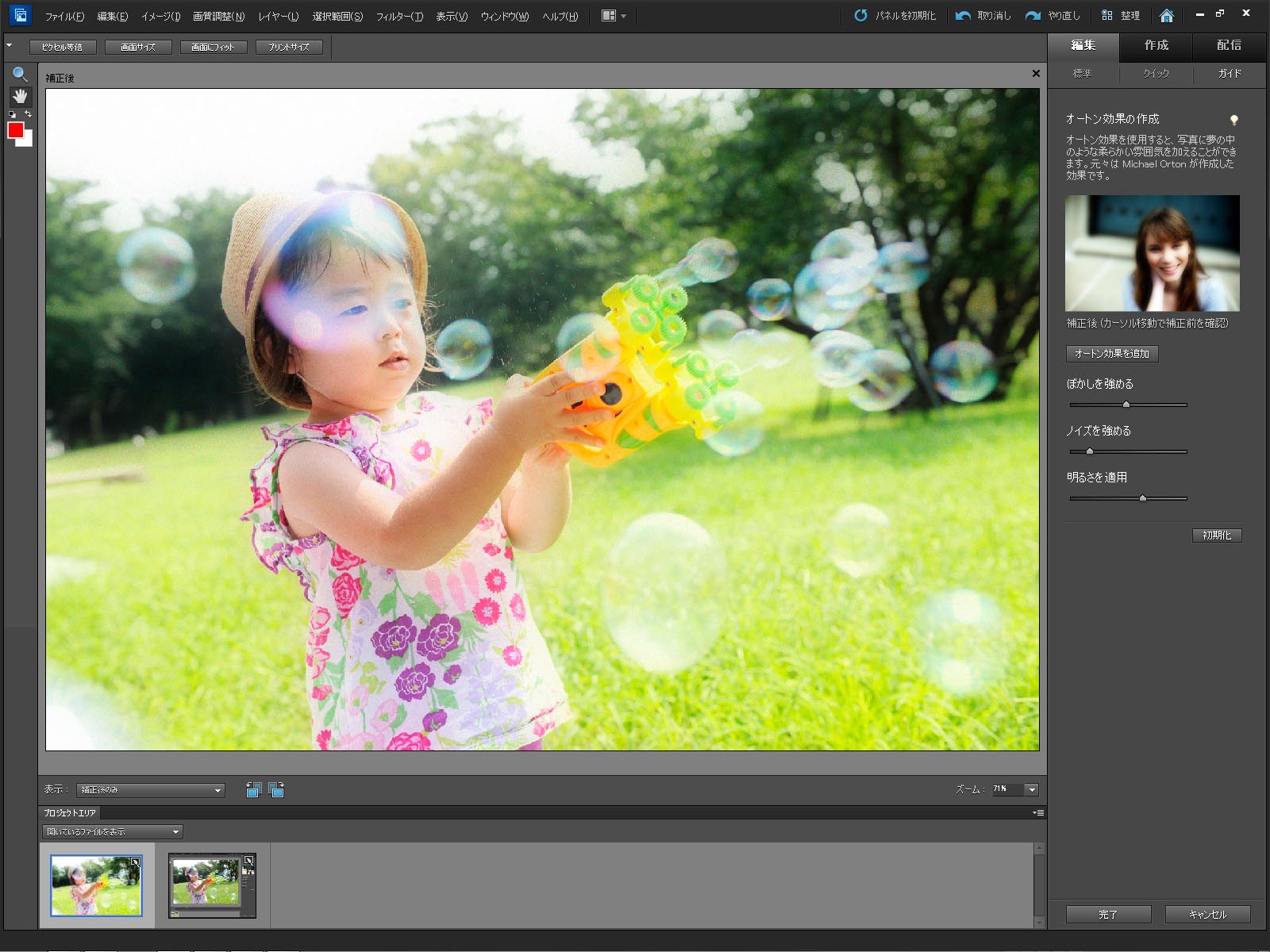Switch to the 作成 tab
Screen dimensions: 1270x952
[x=1156, y=46]
